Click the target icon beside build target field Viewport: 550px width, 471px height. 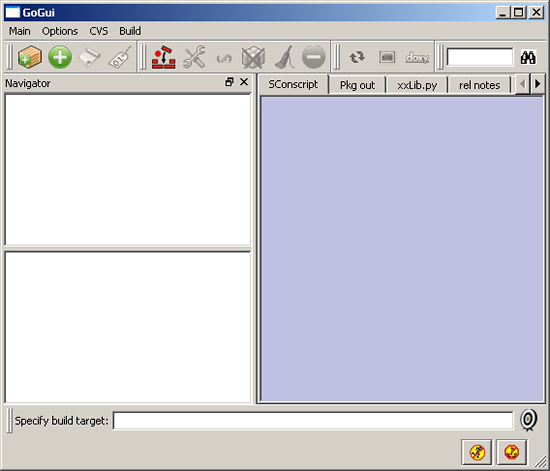[x=528, y=420]
